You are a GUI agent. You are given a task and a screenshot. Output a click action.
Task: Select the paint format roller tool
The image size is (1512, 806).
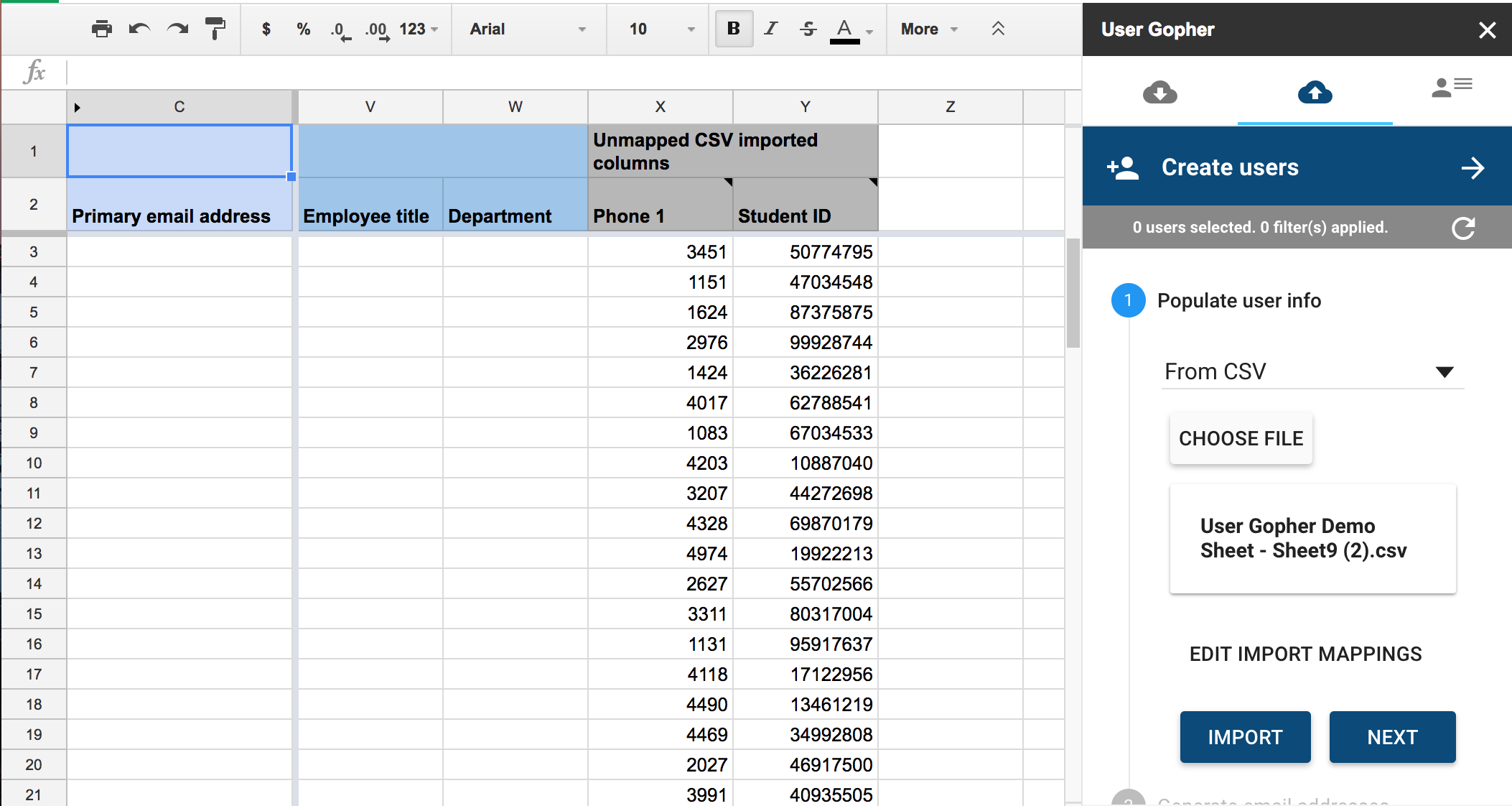(x=215, y=29)
